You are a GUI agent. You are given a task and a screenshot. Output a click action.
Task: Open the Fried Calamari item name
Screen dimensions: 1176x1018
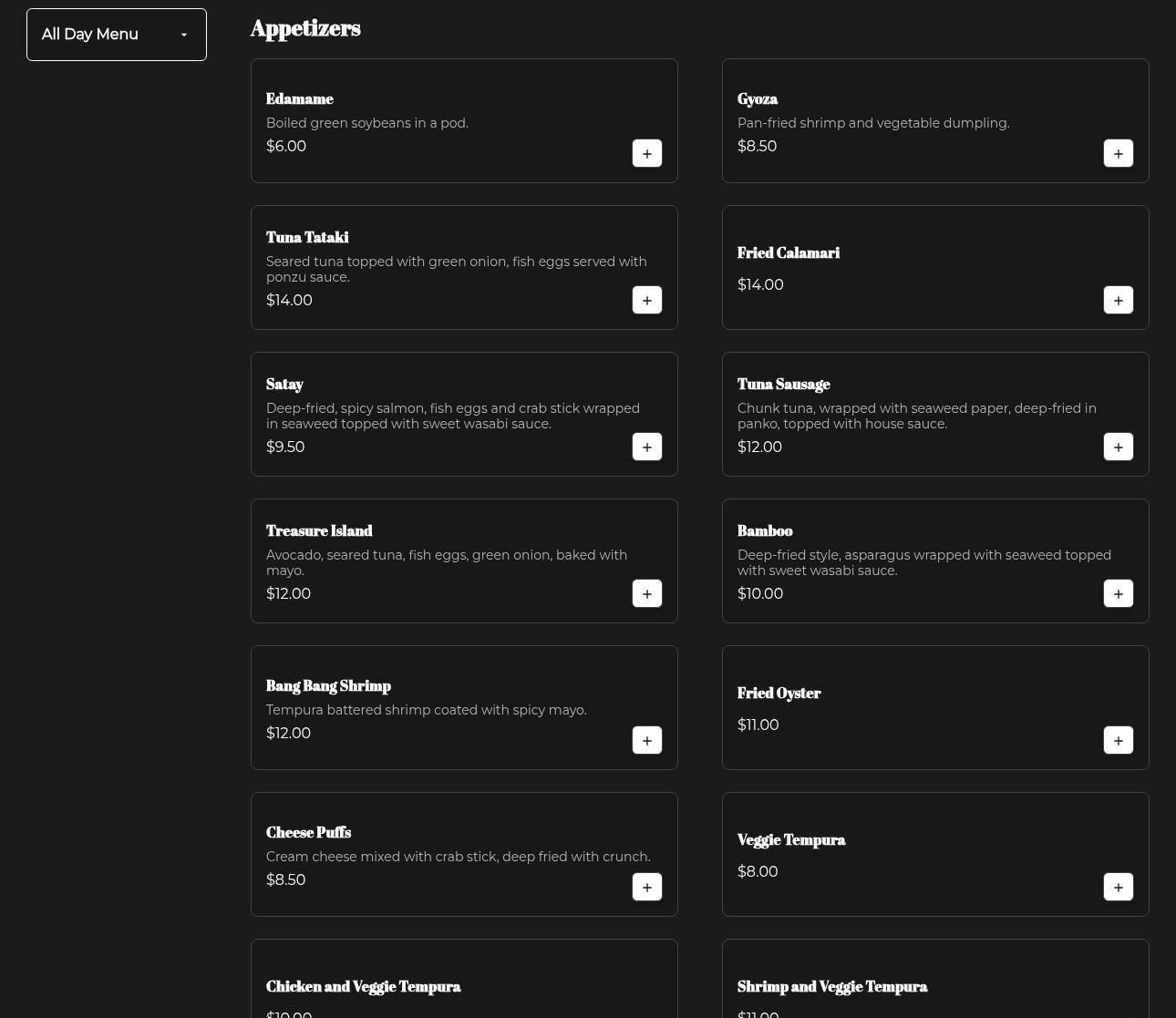[789, 253]
